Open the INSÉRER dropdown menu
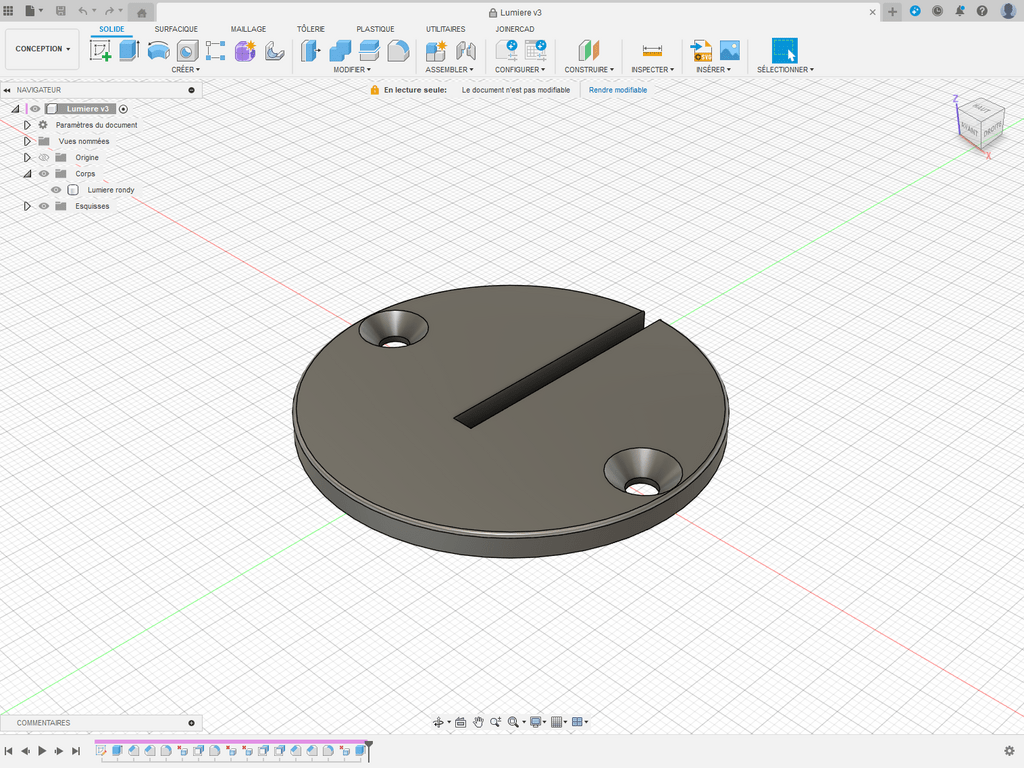The height and width of the screenshot is (768, 1024). pyautogui.click(x=713, y=69)
